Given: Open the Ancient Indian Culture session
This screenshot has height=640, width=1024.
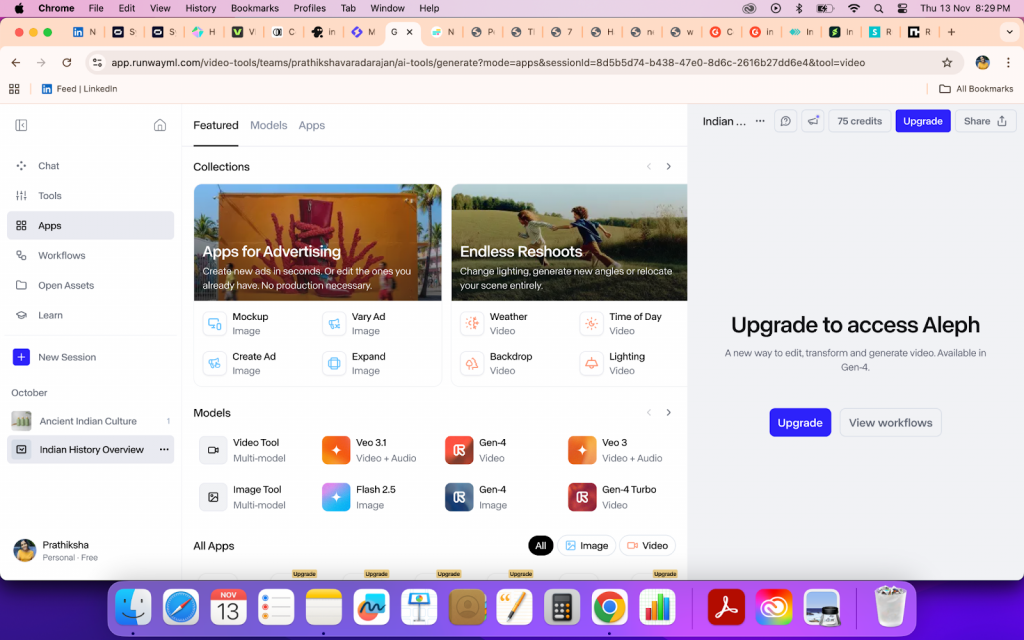Looking at the screenshot, I should [x=88, y=421].
